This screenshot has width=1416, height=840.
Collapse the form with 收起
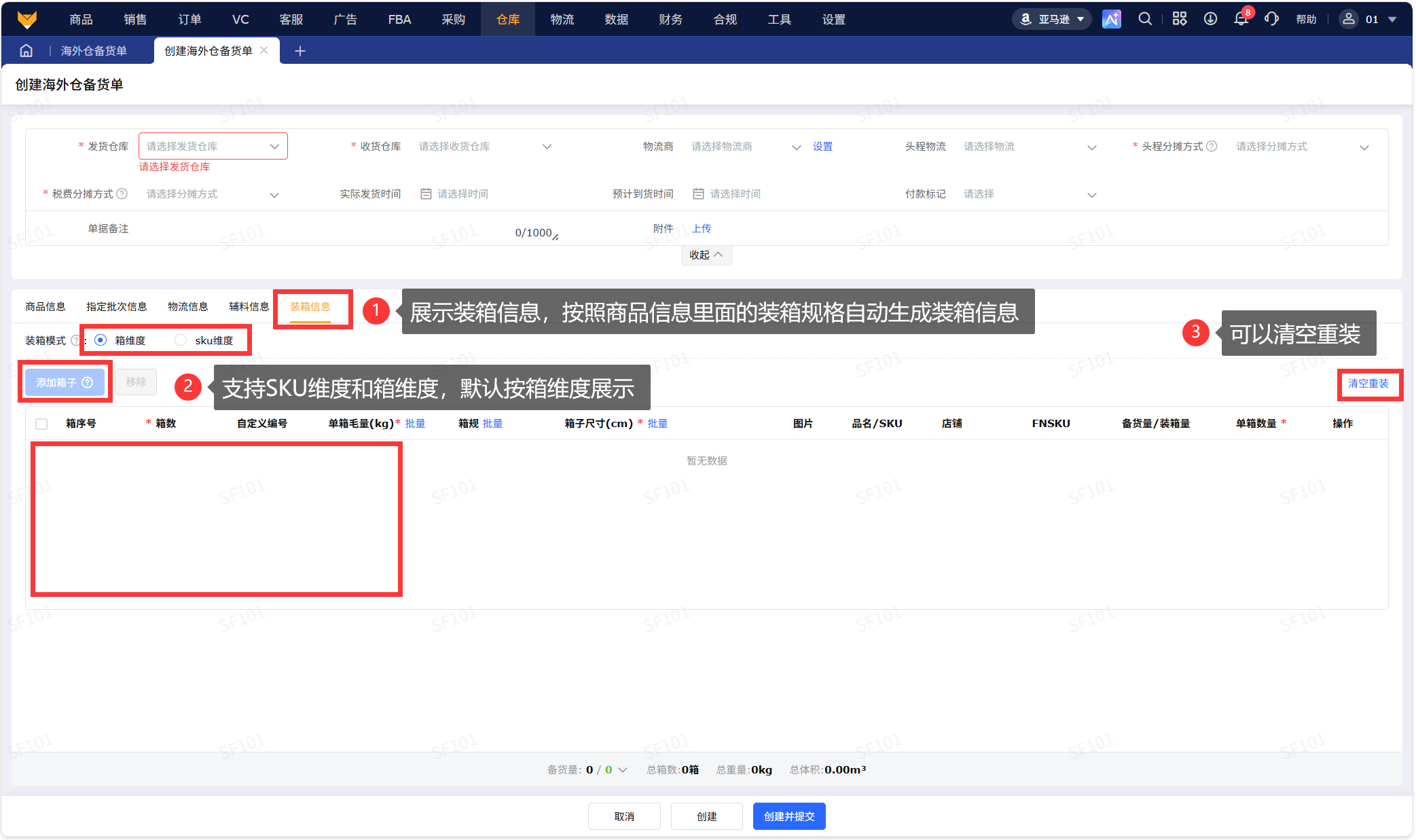click(x=706, y=255)
